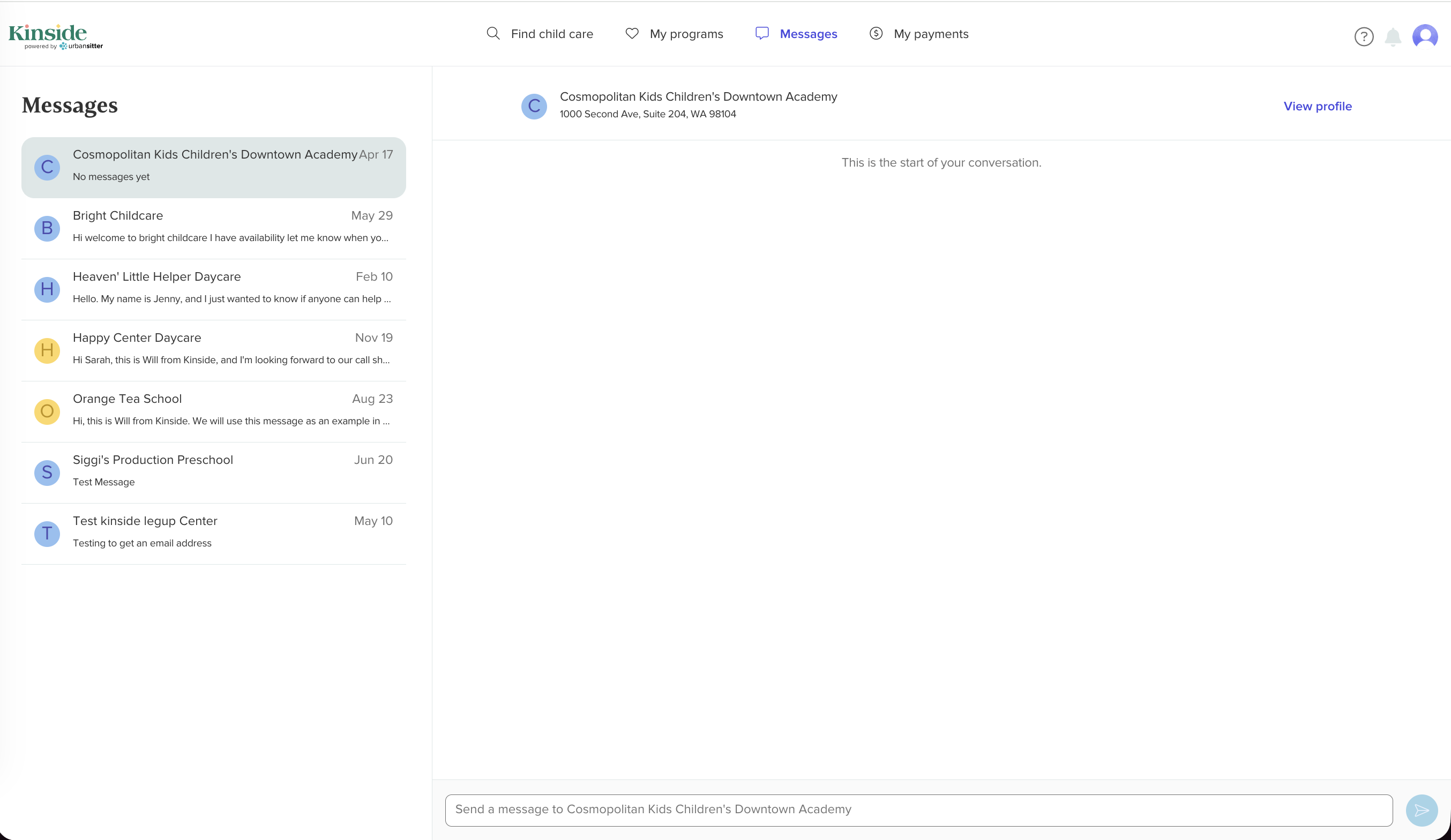1451x840 pixels.
Task: Click Cosmopolitan Kids academy name in header
Action: [x=698, y=97]
